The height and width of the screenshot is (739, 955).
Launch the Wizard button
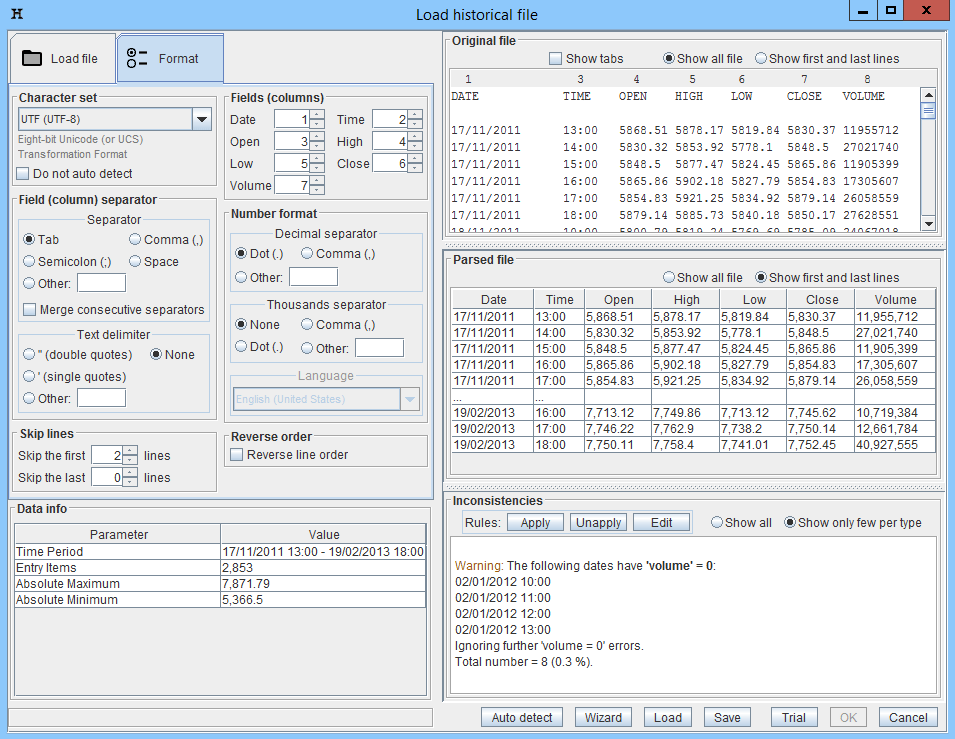point(603,718)
